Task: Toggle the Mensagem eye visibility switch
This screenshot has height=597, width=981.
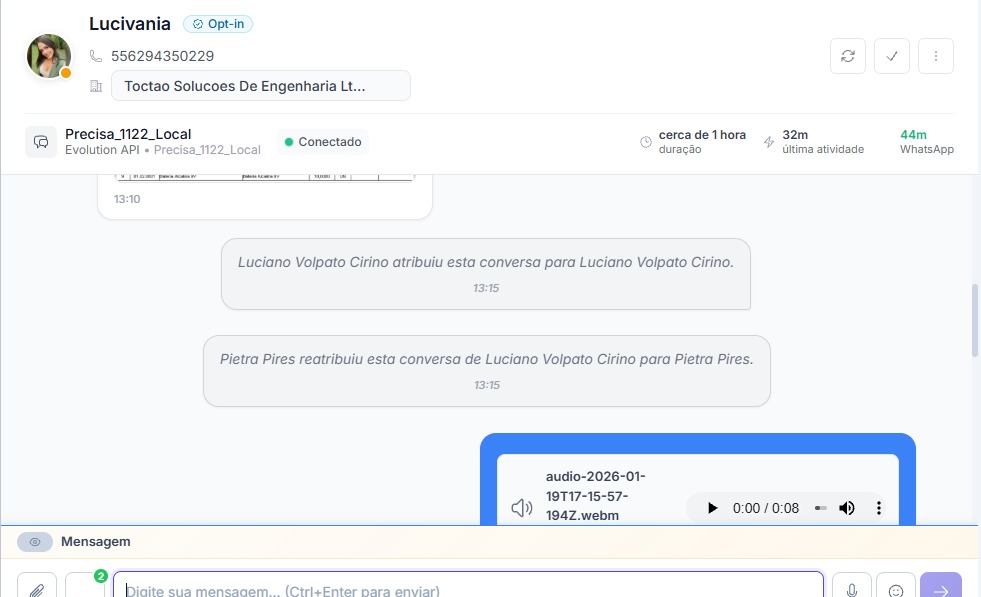Action: [x=35, y=542]
